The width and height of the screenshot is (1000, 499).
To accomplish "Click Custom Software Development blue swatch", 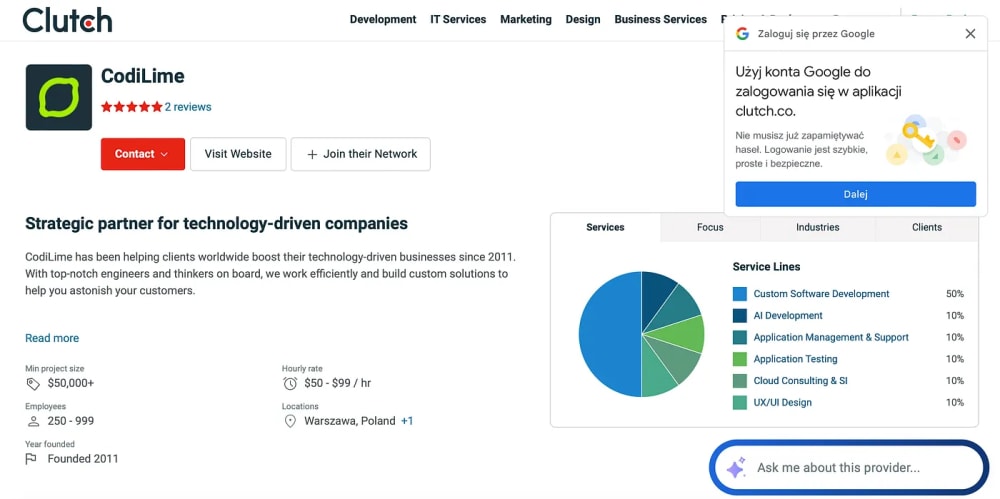I will (x=740, y=294).
